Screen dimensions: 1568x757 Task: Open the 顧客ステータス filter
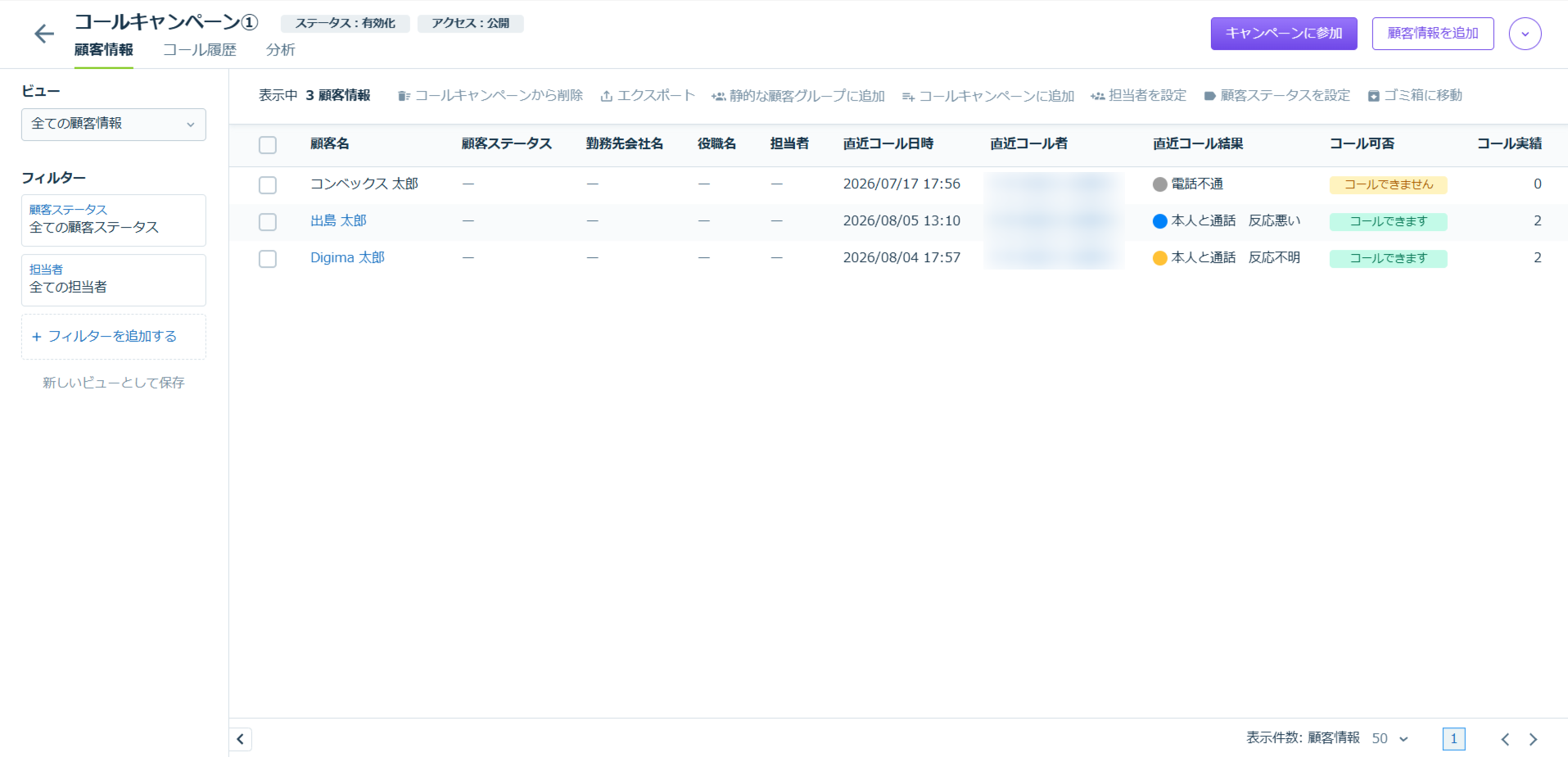(114, 220)
